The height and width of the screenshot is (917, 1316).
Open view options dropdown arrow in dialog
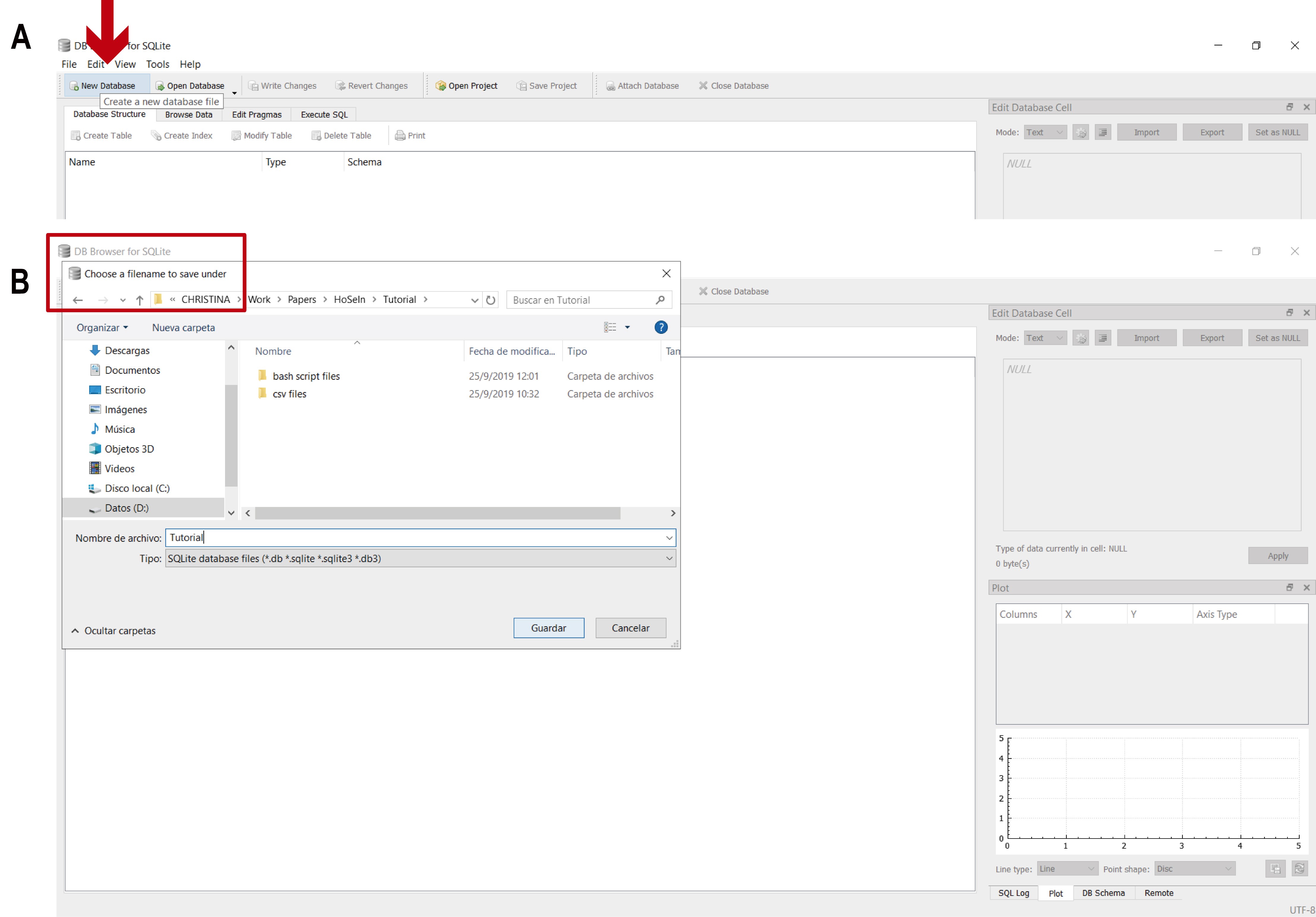coord(628,327)
